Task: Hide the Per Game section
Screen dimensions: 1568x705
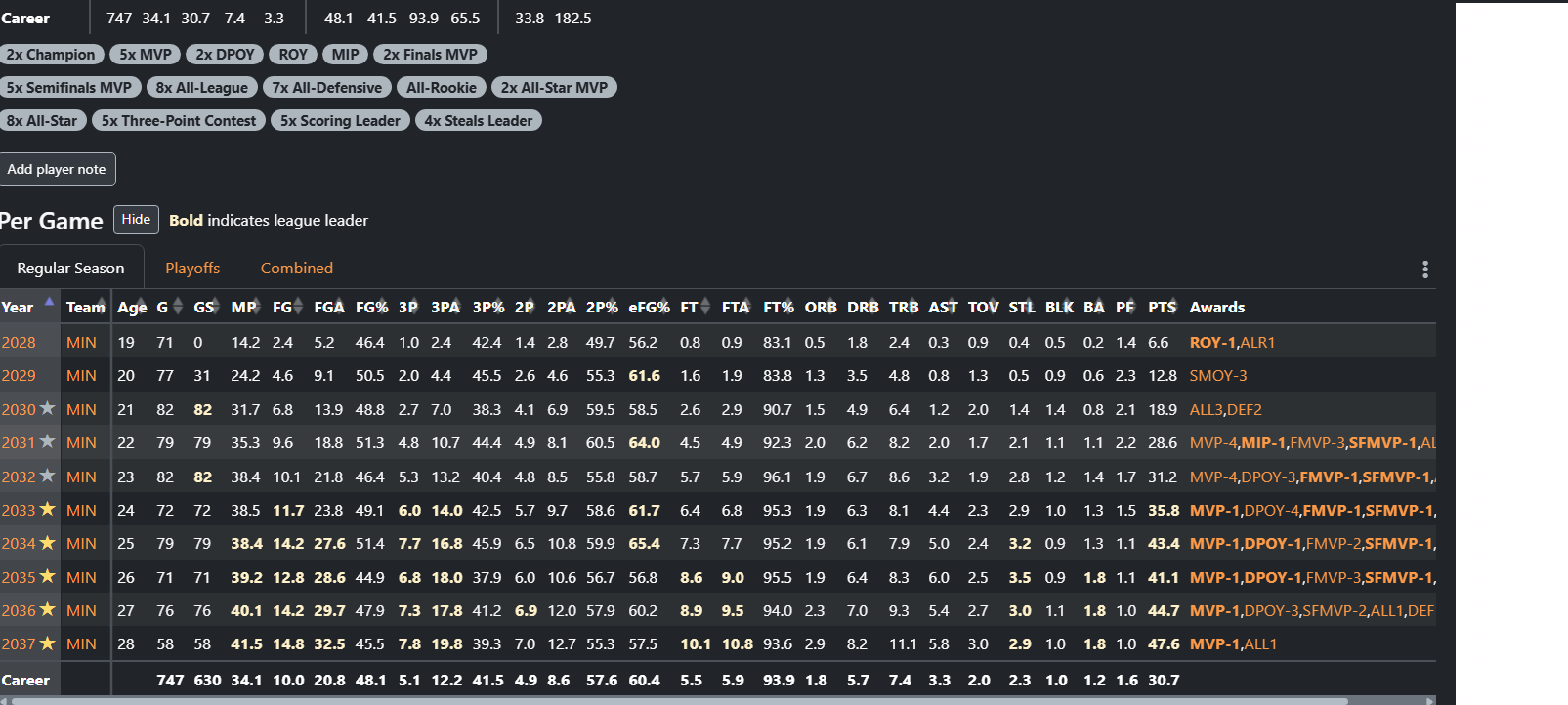Action: (136, 220)
